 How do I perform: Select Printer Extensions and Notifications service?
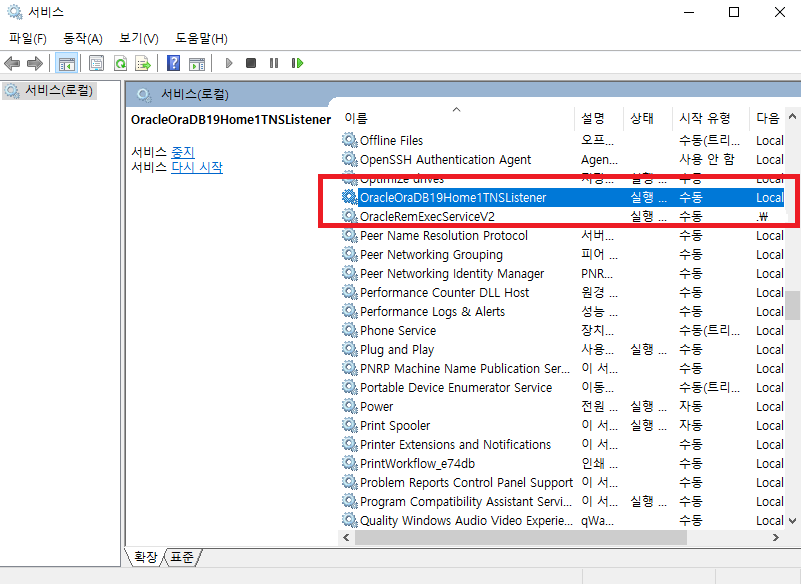point(455,445)
